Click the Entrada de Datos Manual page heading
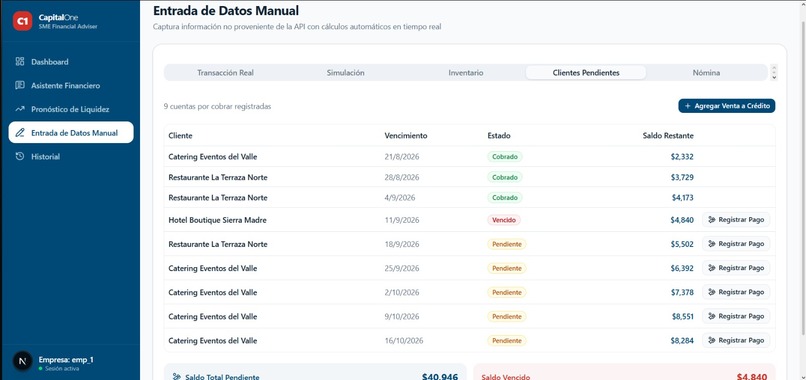Image resolution: width=806 pixels, height=380 pixels. coord(226,10)
